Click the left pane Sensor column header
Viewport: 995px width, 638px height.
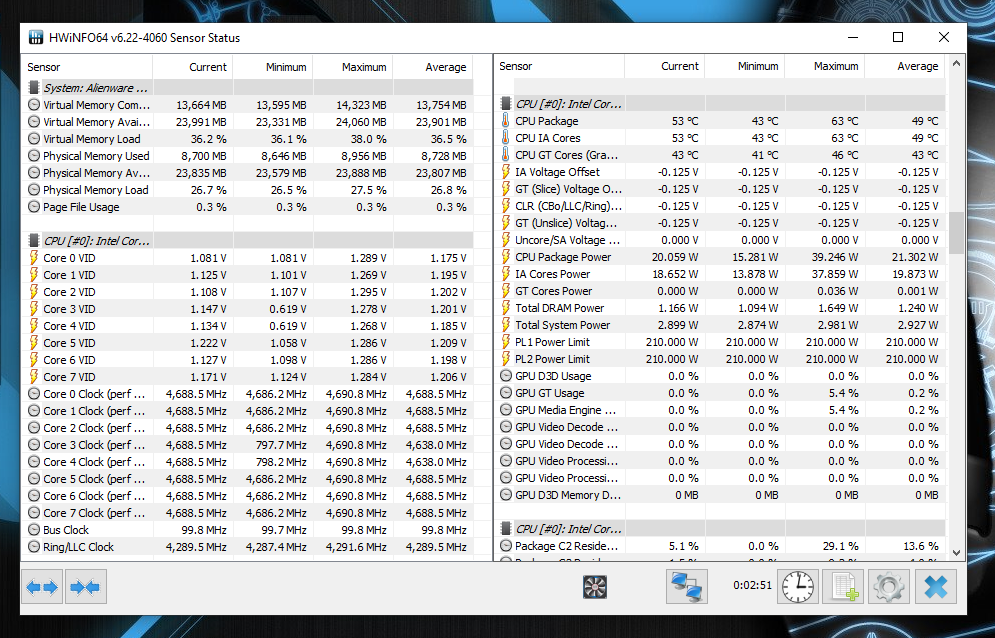88,67
